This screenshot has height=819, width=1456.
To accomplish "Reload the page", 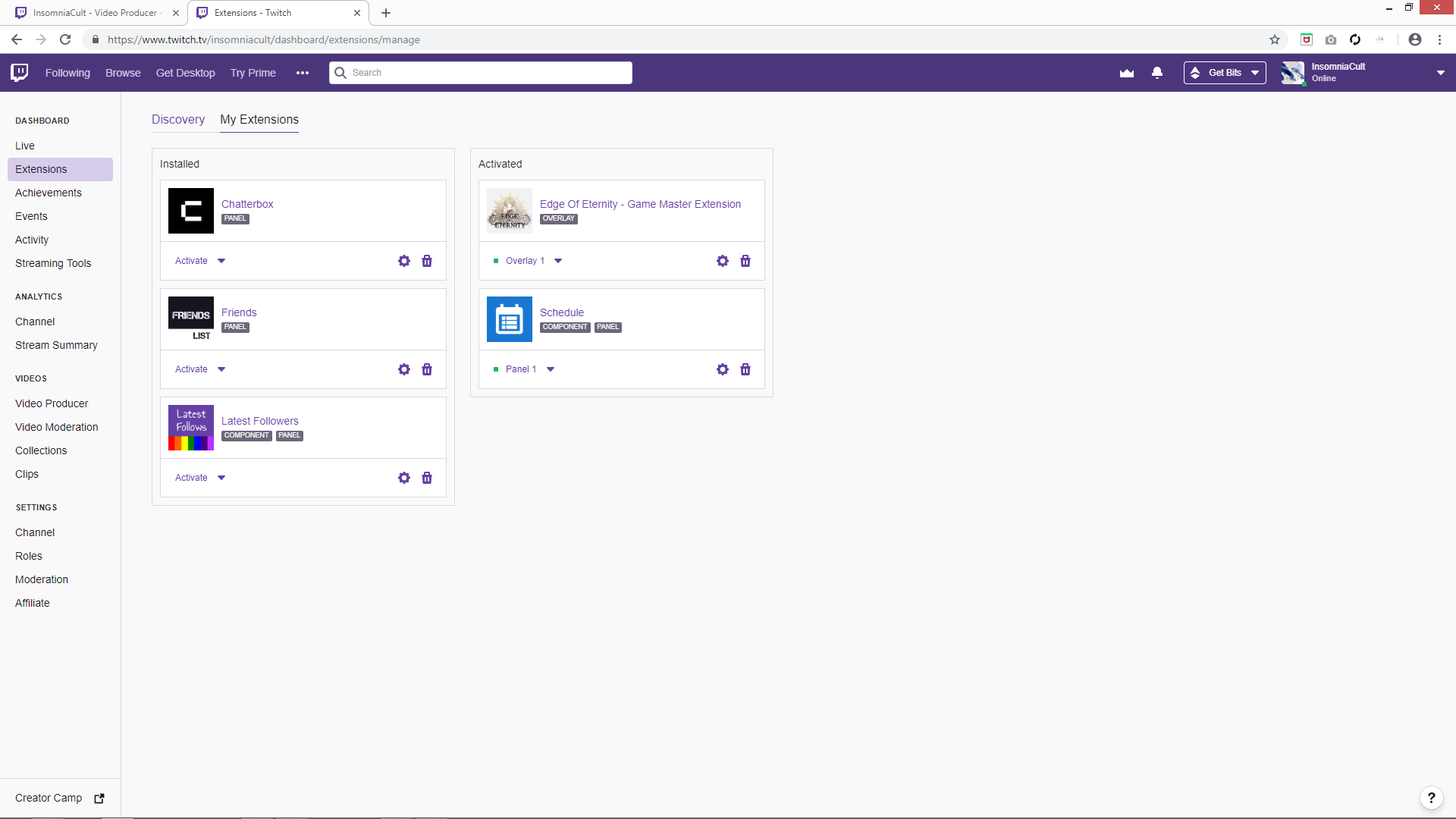I will click(65, 39).
